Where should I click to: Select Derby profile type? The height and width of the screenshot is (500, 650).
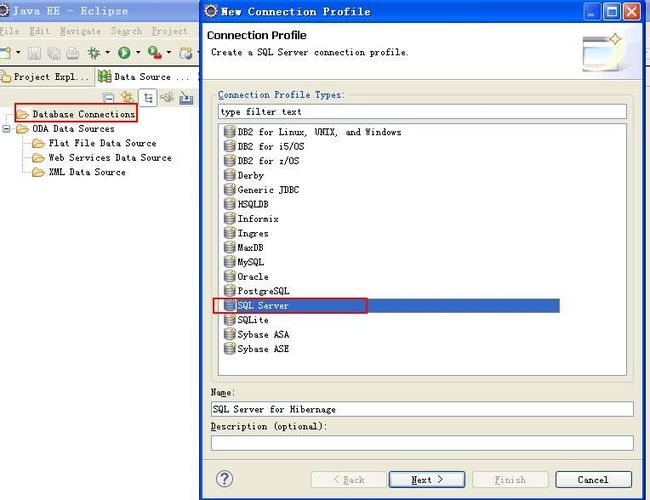coord(244,175)
